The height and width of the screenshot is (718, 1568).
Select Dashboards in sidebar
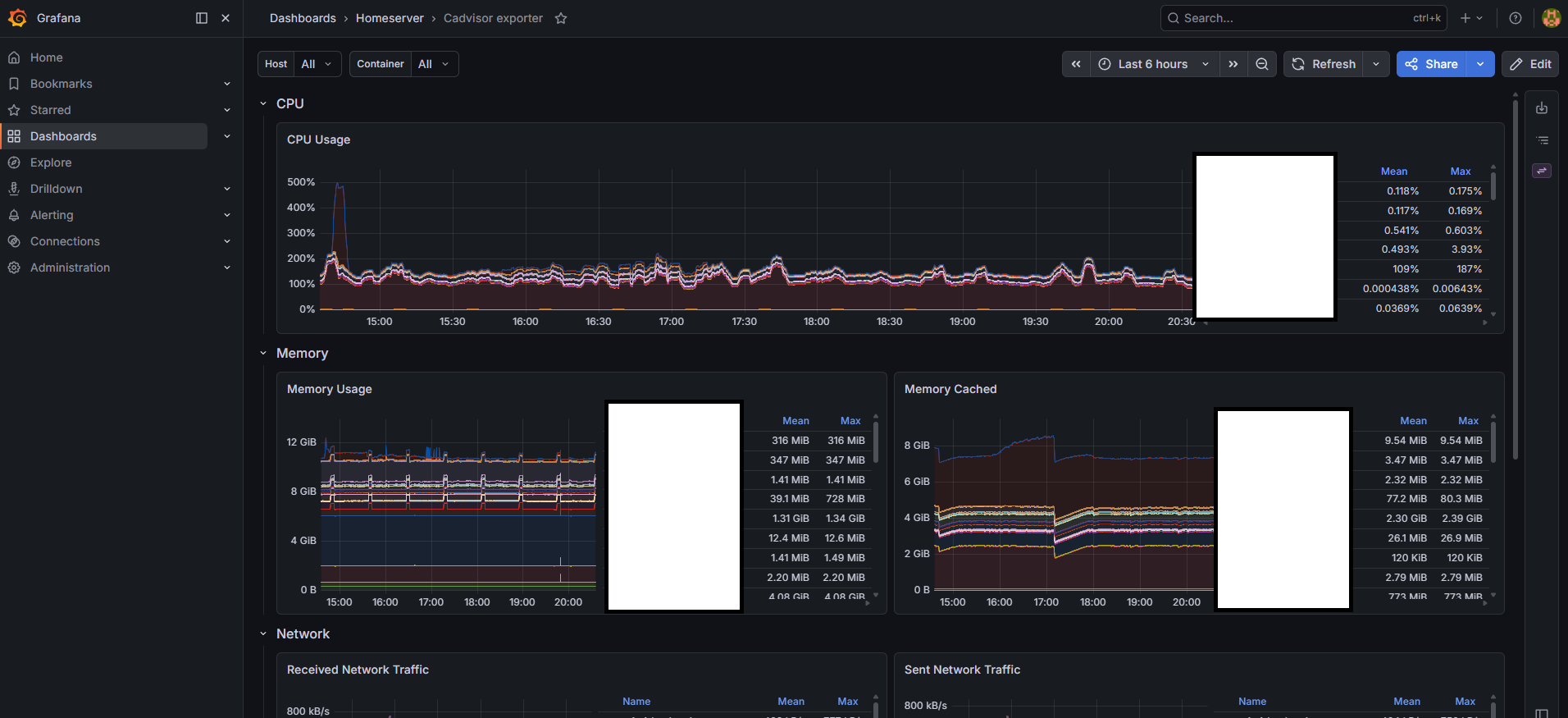(x=105, y=136)
